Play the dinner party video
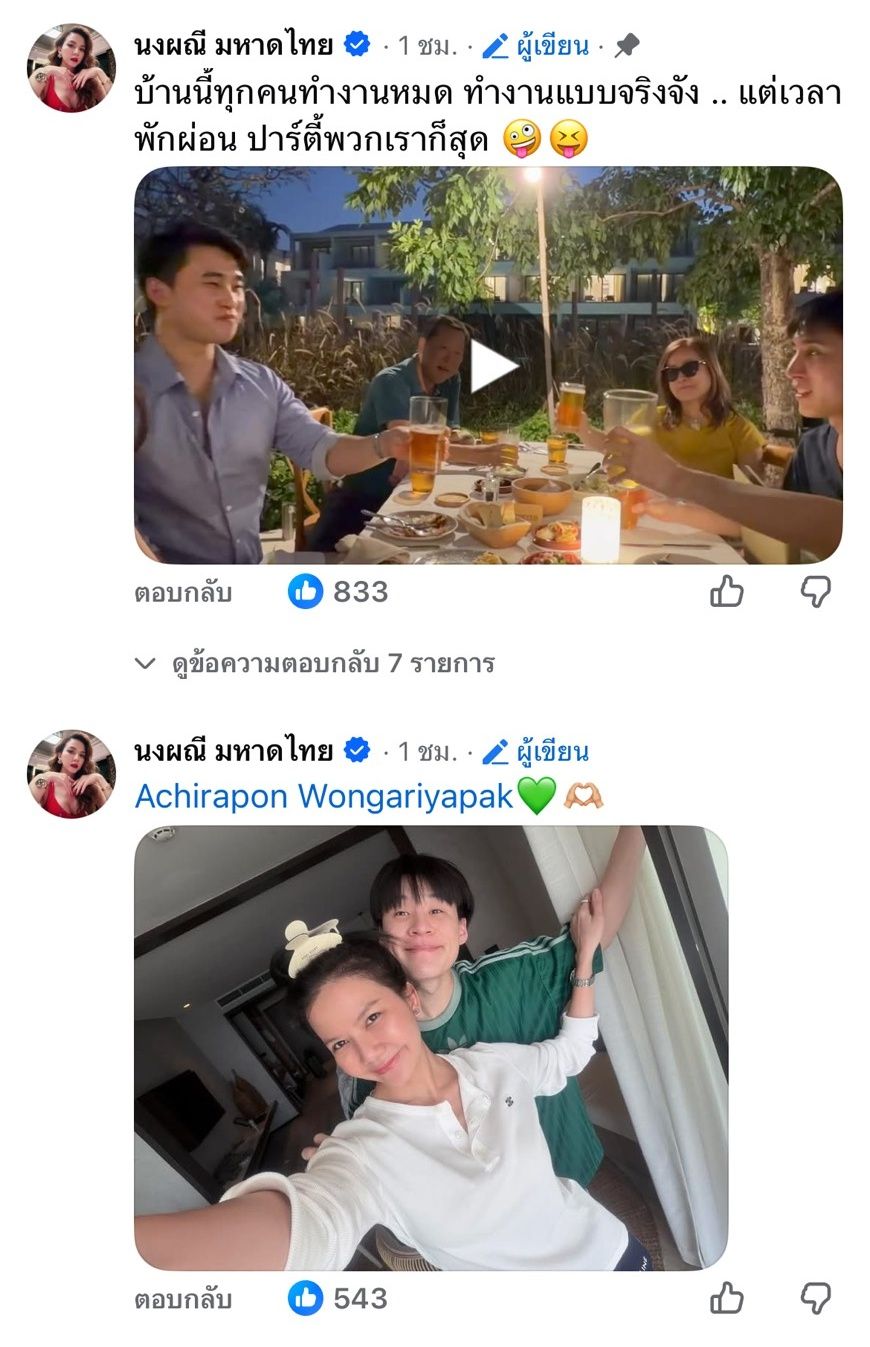870x1347 pixels. pos(494,367)
